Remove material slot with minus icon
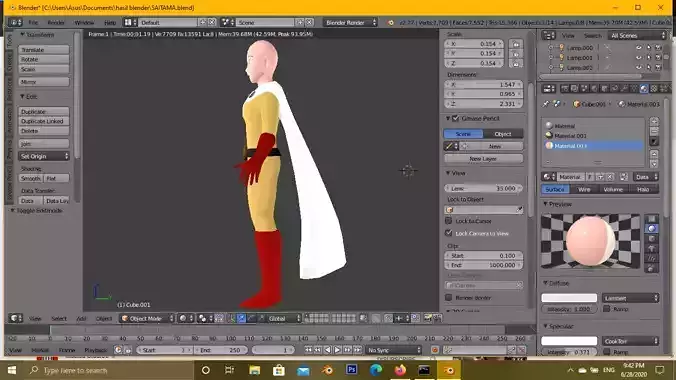This screenshot has width=676, height=380. (654, 131)
